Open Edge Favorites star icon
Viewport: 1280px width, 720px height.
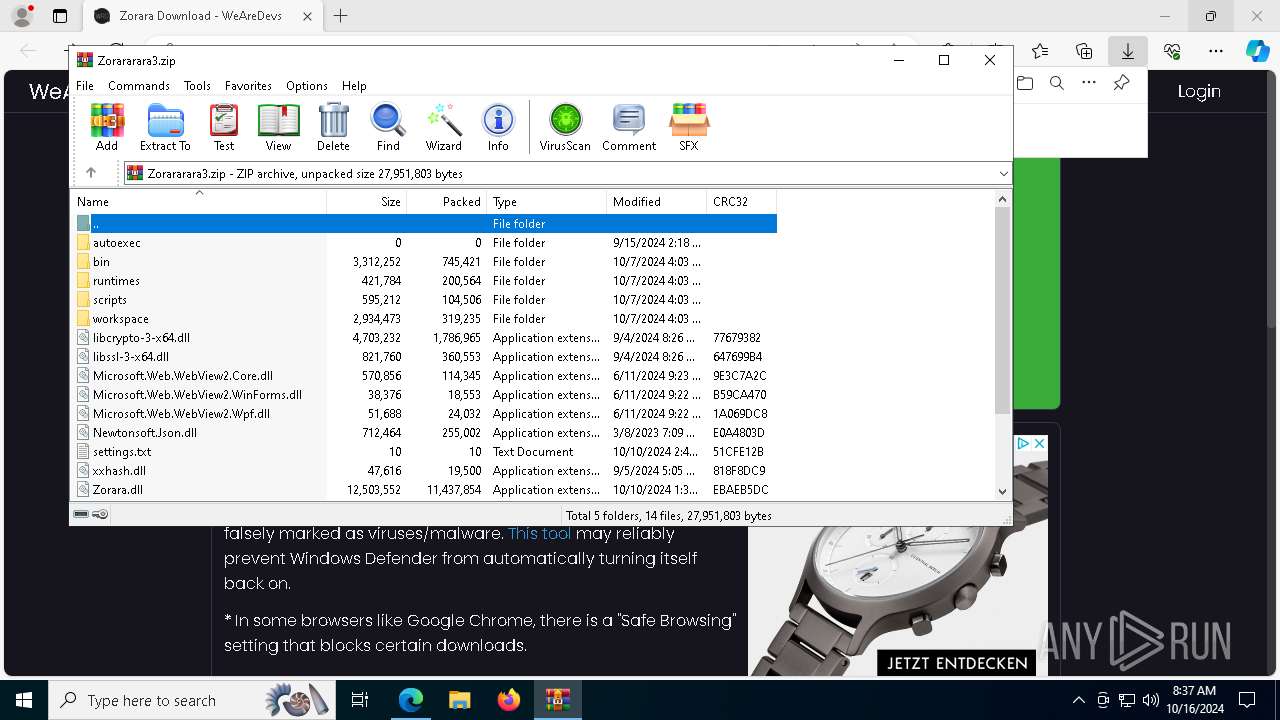click(x=1040, y=51)
